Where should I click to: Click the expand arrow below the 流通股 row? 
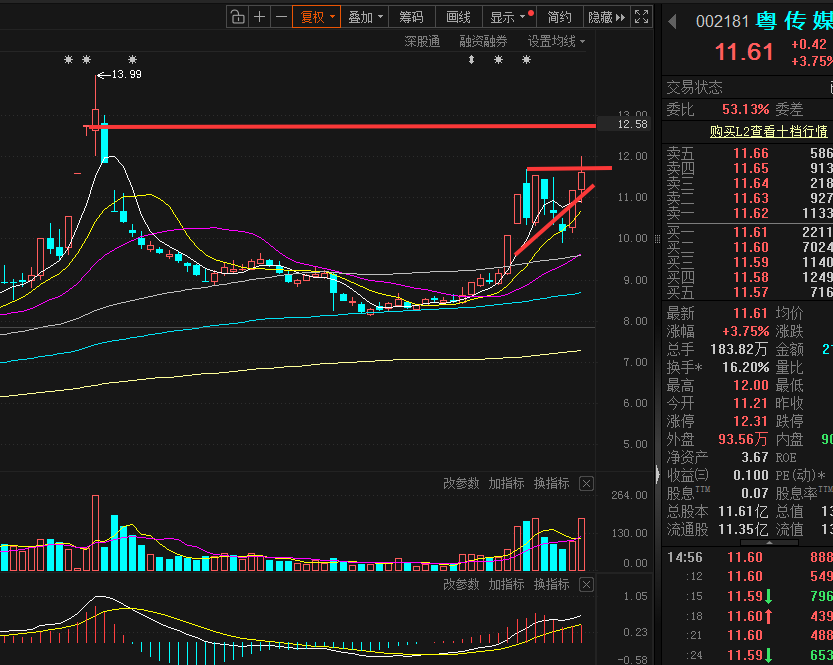click(x=769, y=542)
